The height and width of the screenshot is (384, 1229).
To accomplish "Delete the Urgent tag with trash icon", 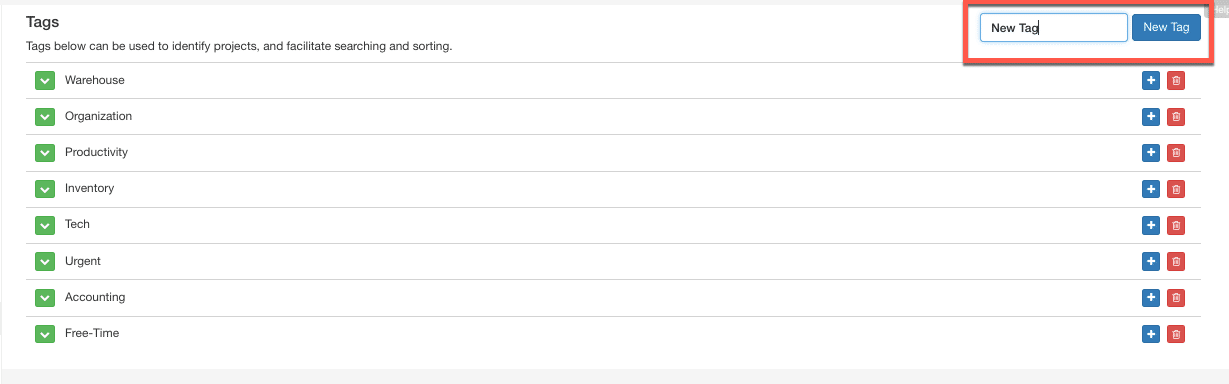I will click(x=1176, y=262).
